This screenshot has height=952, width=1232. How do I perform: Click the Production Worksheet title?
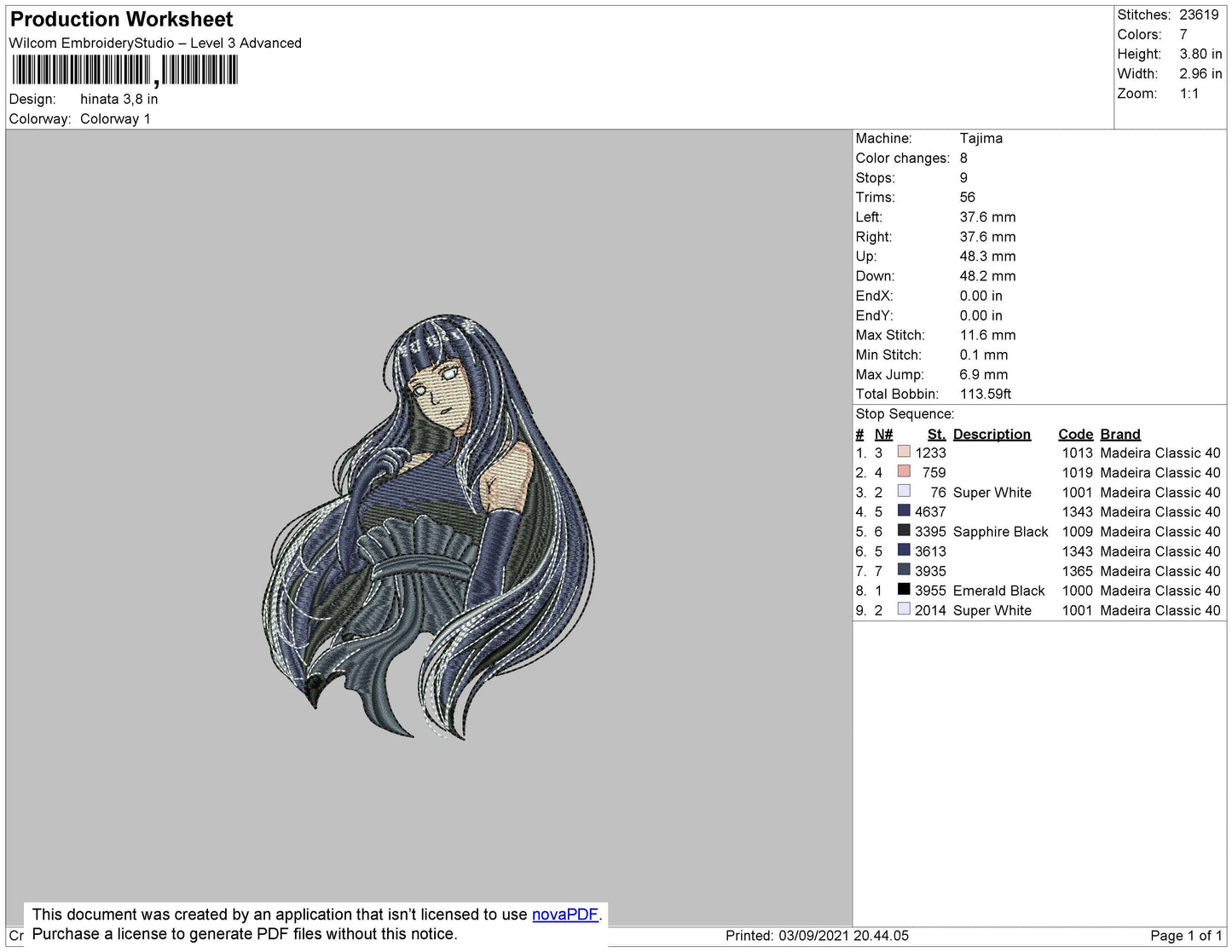tap(121, 19)
